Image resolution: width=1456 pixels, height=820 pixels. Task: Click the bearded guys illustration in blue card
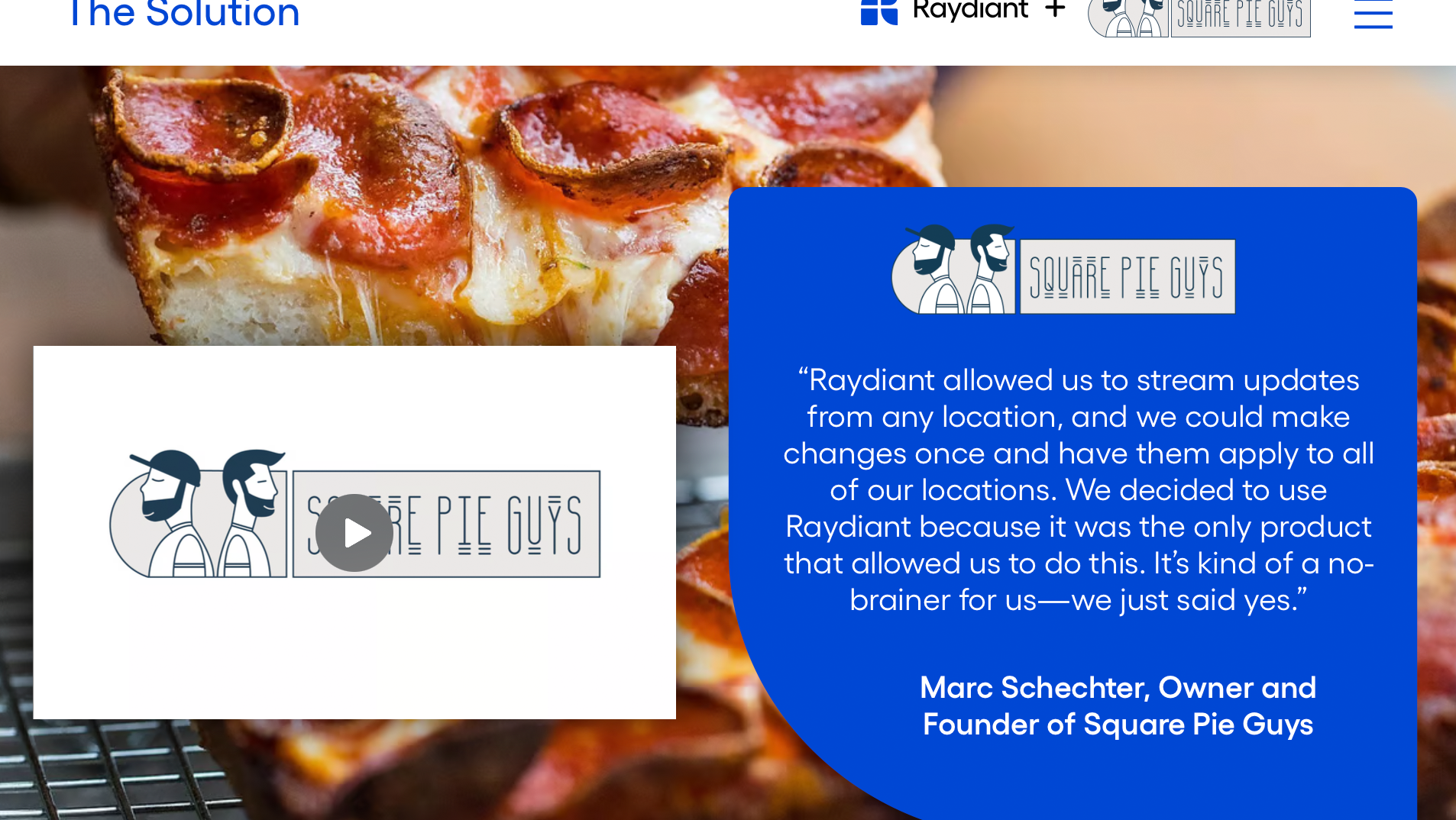[953, 269]
